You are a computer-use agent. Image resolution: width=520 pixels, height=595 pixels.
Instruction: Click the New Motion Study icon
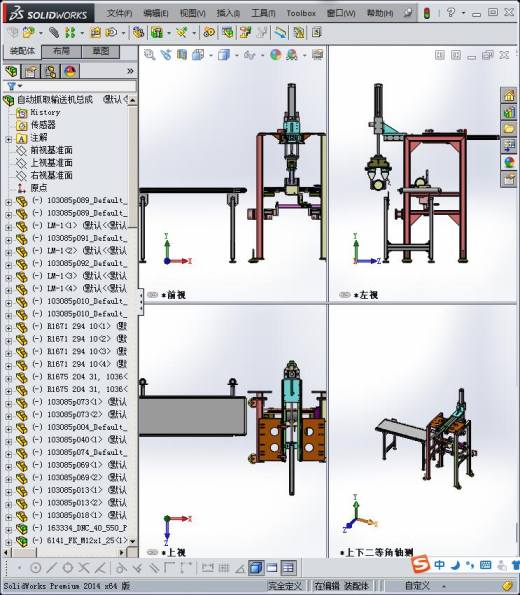pyautogui.click(x=209, y=33)
